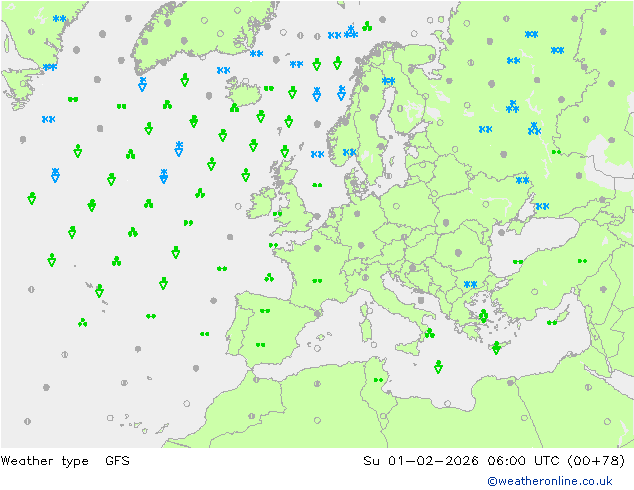
Task: Click the green rain symbol over Tunisia
Action: click(378, 380)
